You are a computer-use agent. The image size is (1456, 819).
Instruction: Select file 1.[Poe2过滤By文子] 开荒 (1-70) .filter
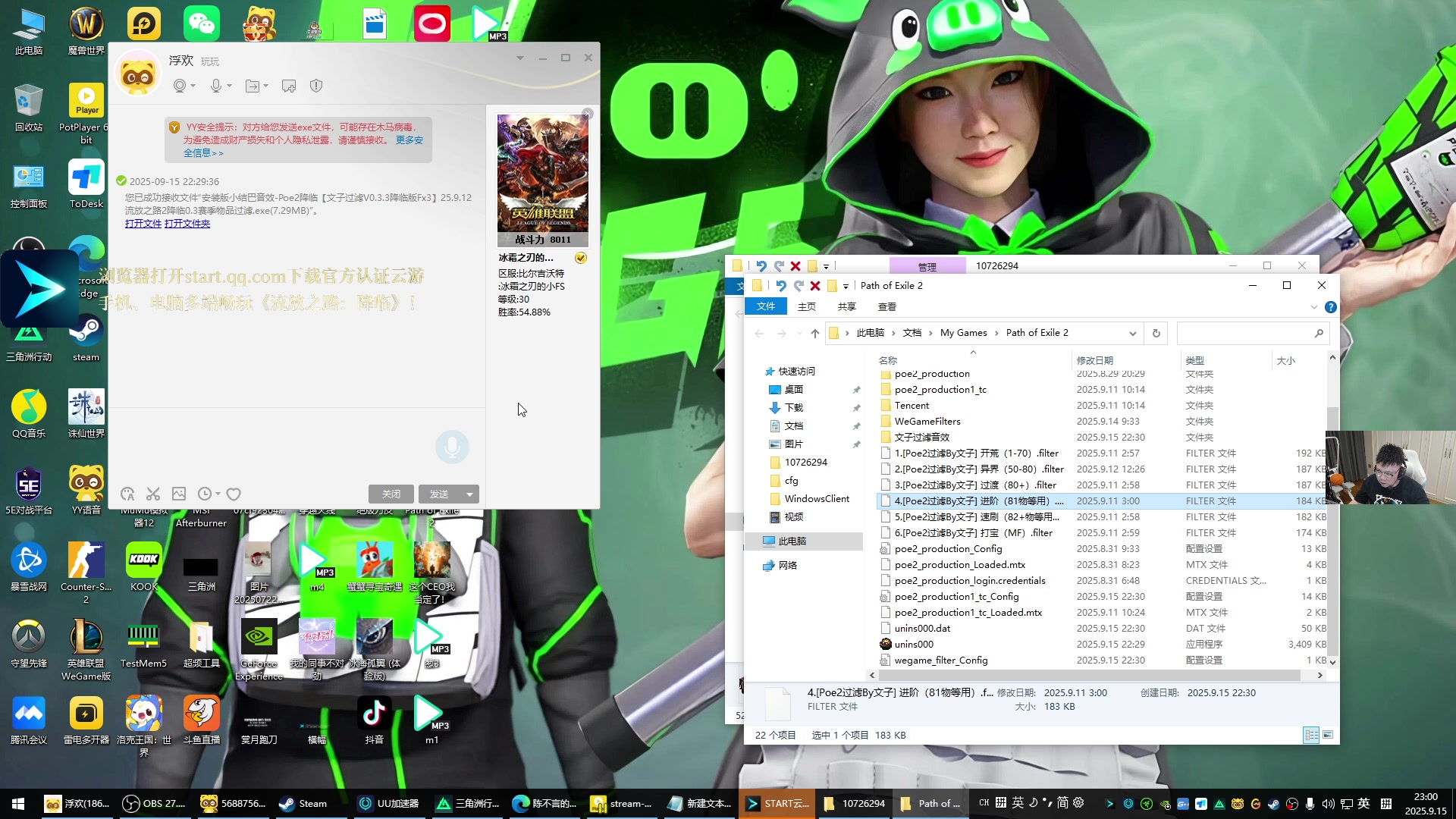click(976, 453)
